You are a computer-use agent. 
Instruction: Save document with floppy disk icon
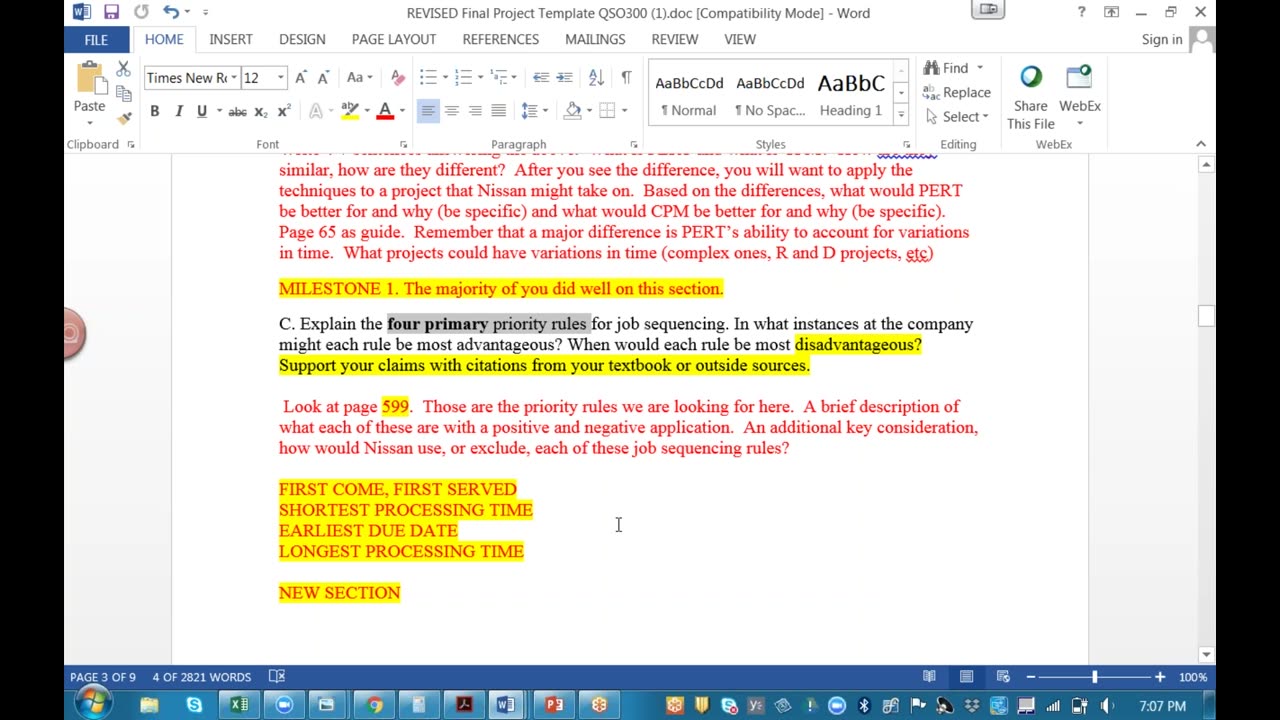coord(111,12)
